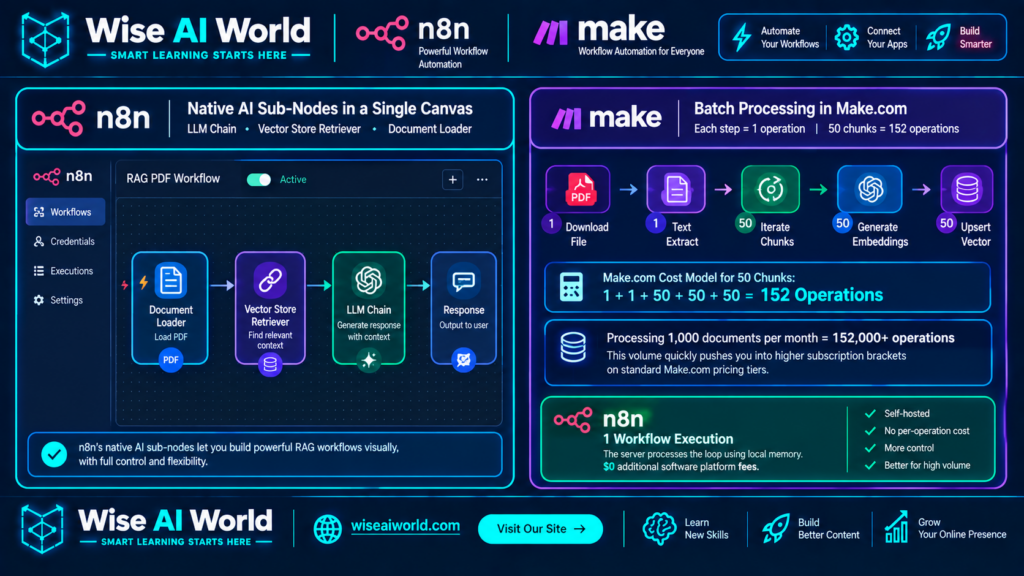Click the sub-node badge under Response
The width and height of the screenshot is (1024, 576).
(x=464, y=360)
